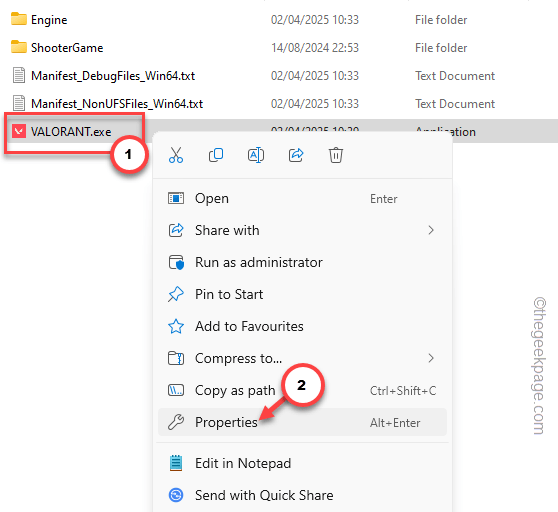Select Run as administrator
The image size is (558, 512).
(302, 263)
